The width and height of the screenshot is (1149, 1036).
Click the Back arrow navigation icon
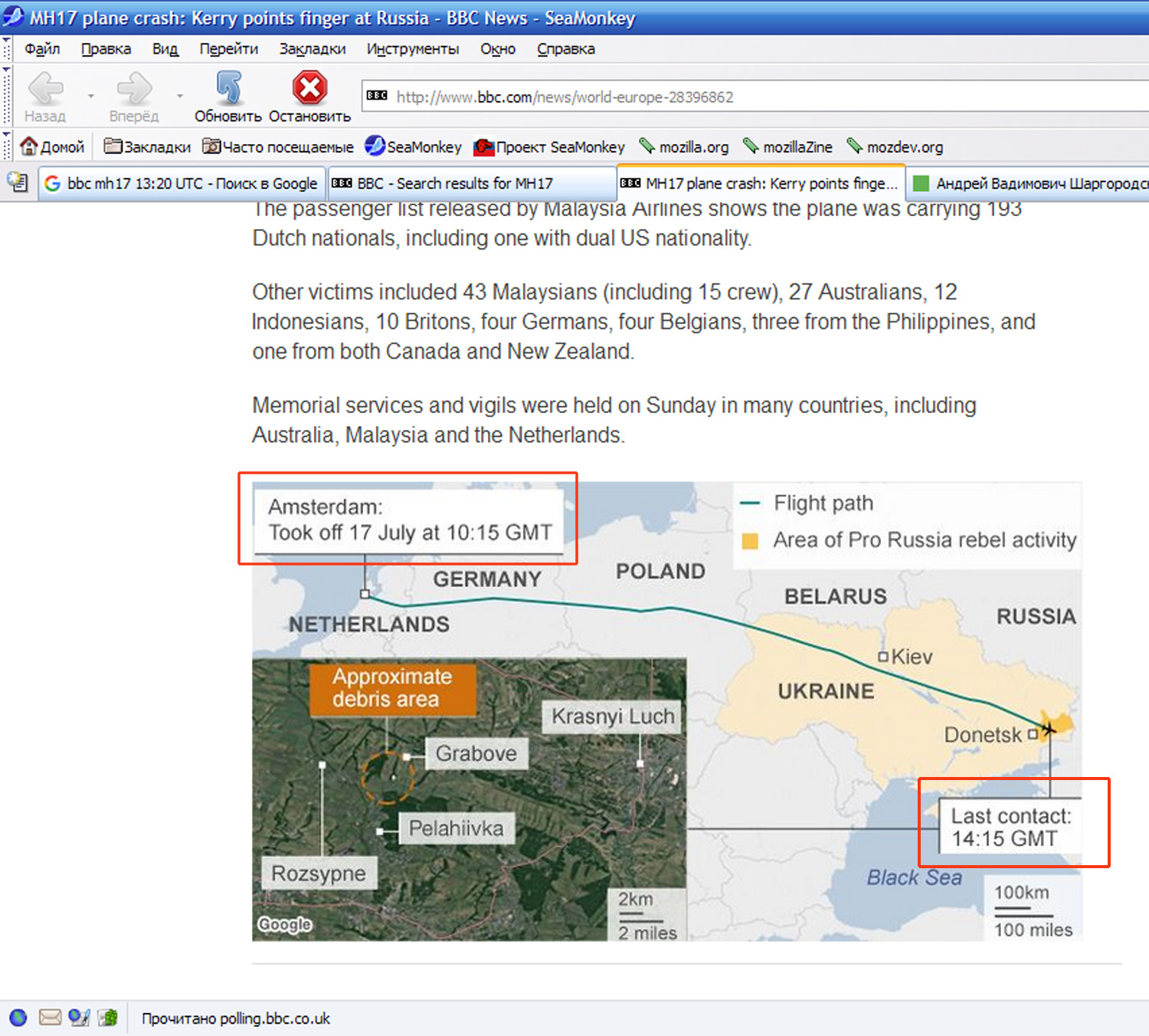pyautogui.click(x=45, y=88)
